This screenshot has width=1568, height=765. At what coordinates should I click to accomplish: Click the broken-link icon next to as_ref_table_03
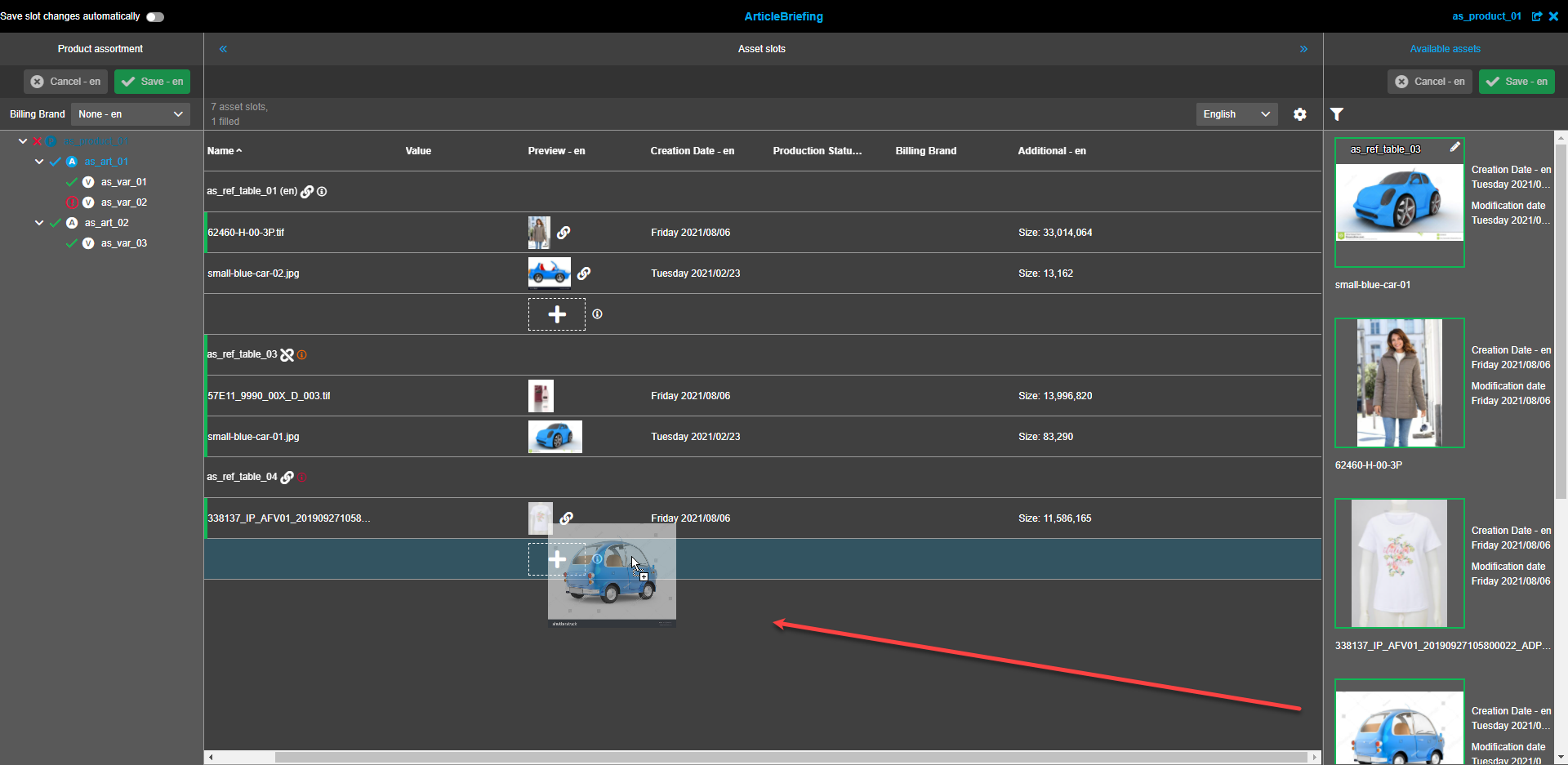coord(287,354)
